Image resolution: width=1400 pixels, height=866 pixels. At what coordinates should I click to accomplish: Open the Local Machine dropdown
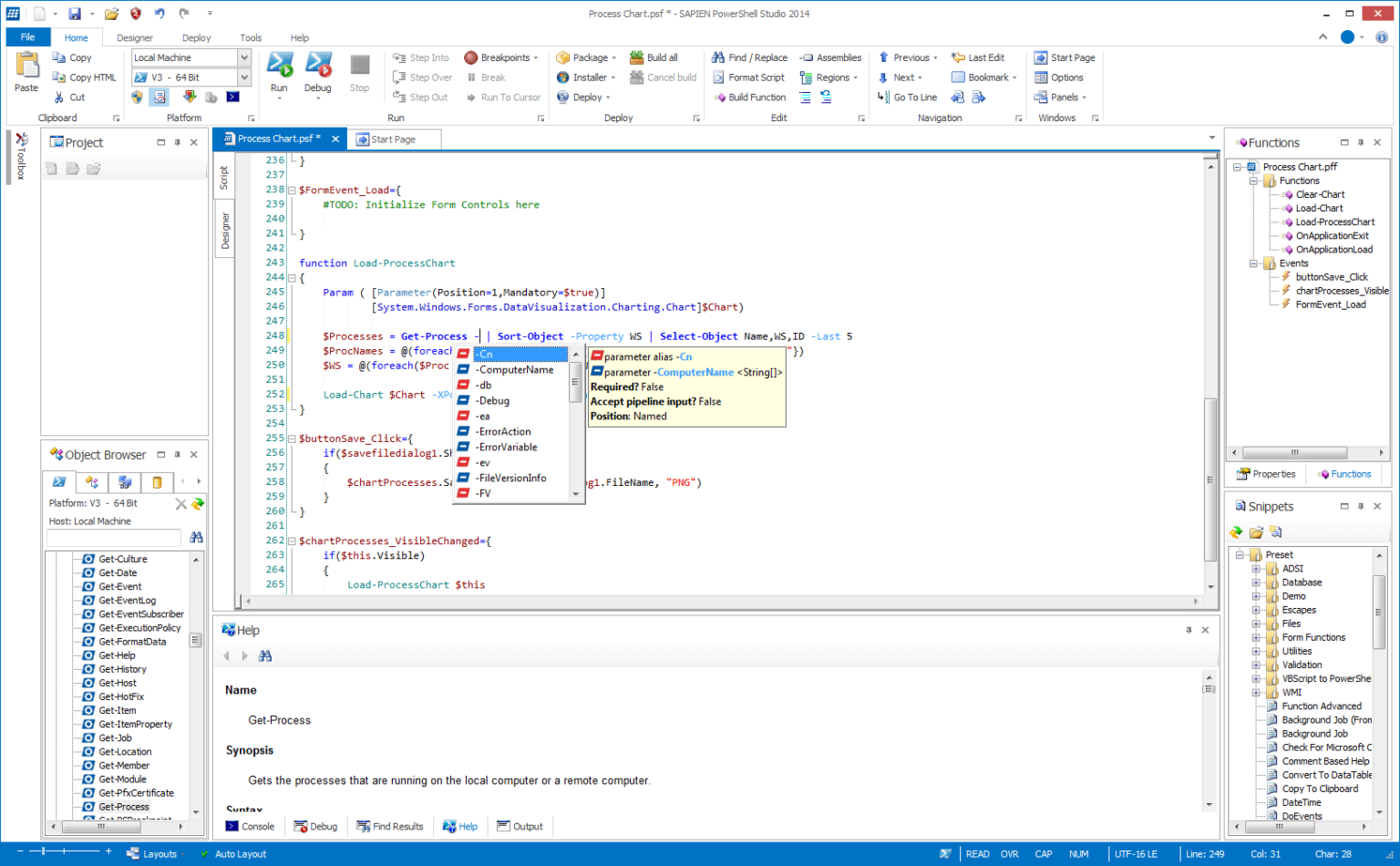click(243, 57)
